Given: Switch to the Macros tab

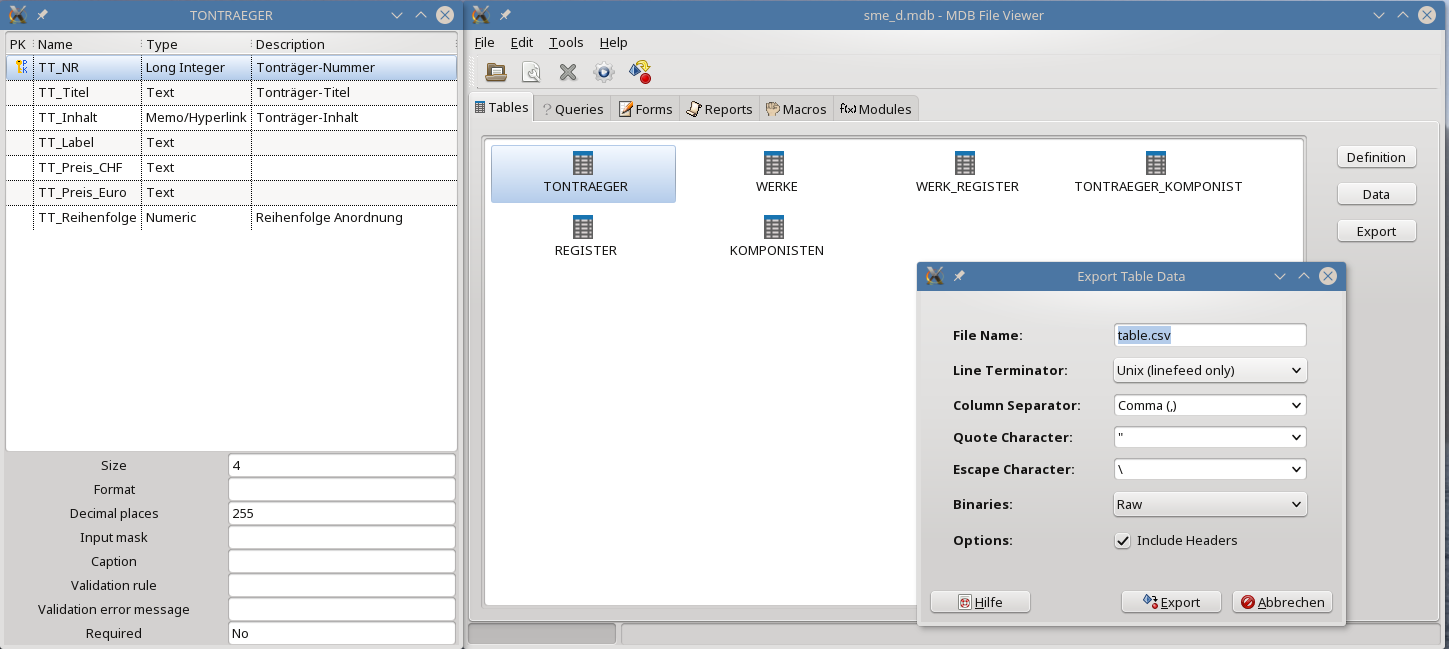Looking at the screenshot, I should point(797,109).
